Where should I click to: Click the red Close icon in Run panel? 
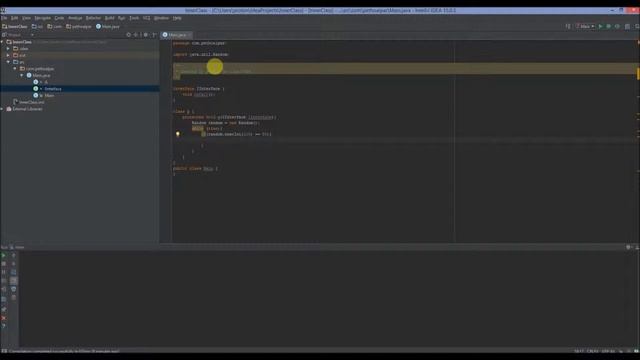click(4, 318)
